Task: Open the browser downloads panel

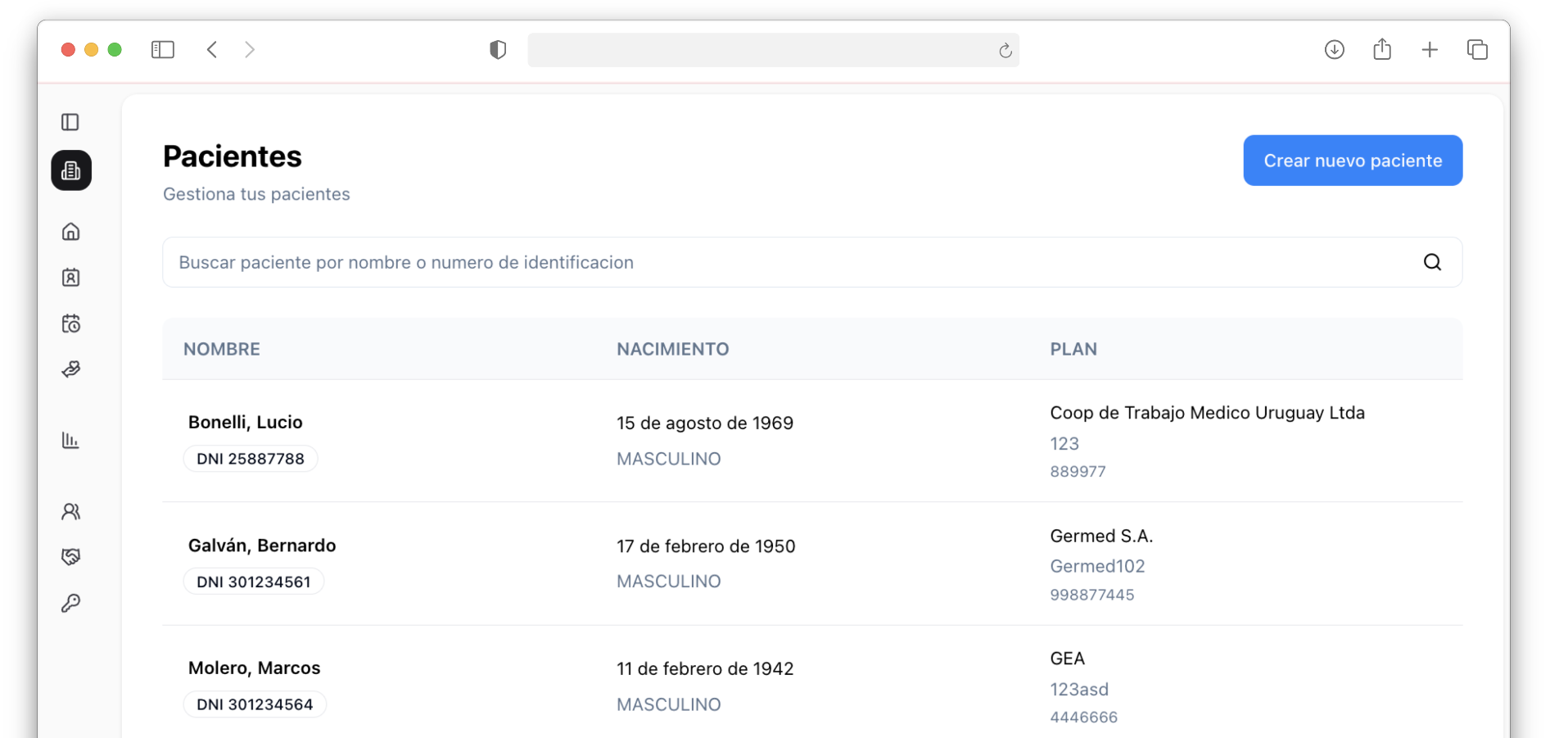Action: (x=1334, y=49)
